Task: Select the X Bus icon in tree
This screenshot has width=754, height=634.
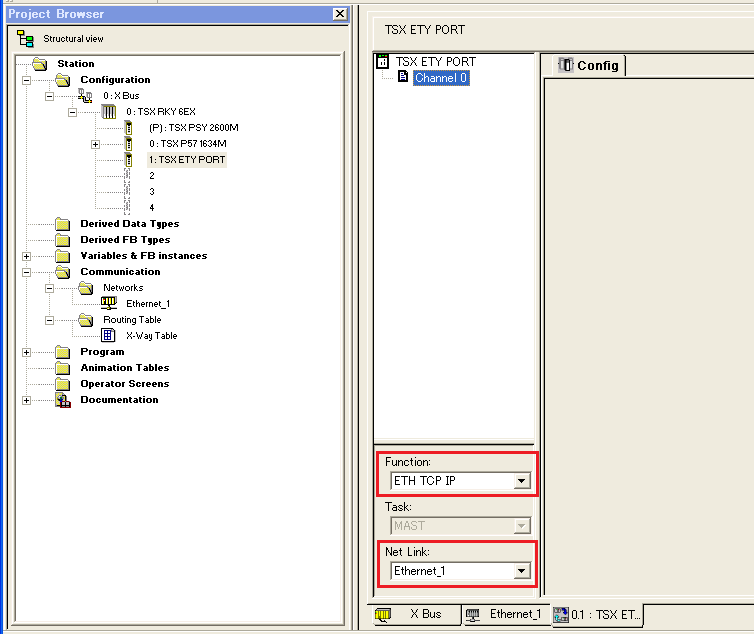Action: 85,96
